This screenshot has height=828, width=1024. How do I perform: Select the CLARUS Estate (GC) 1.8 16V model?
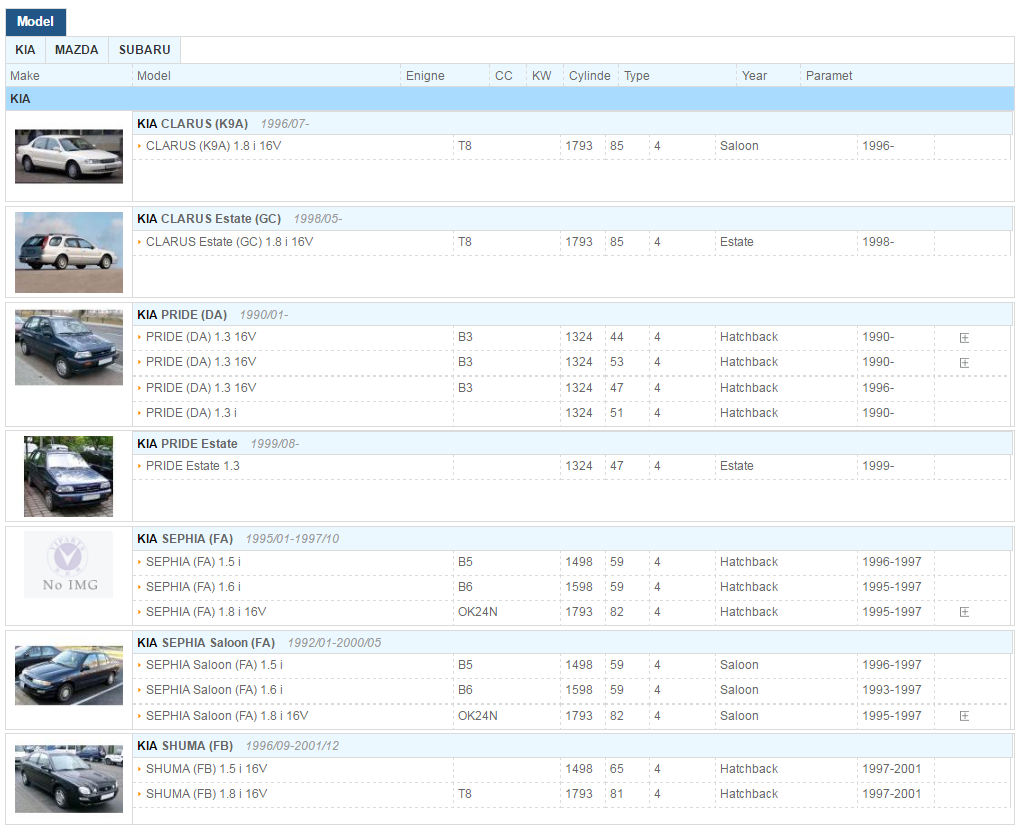[230, 242]
